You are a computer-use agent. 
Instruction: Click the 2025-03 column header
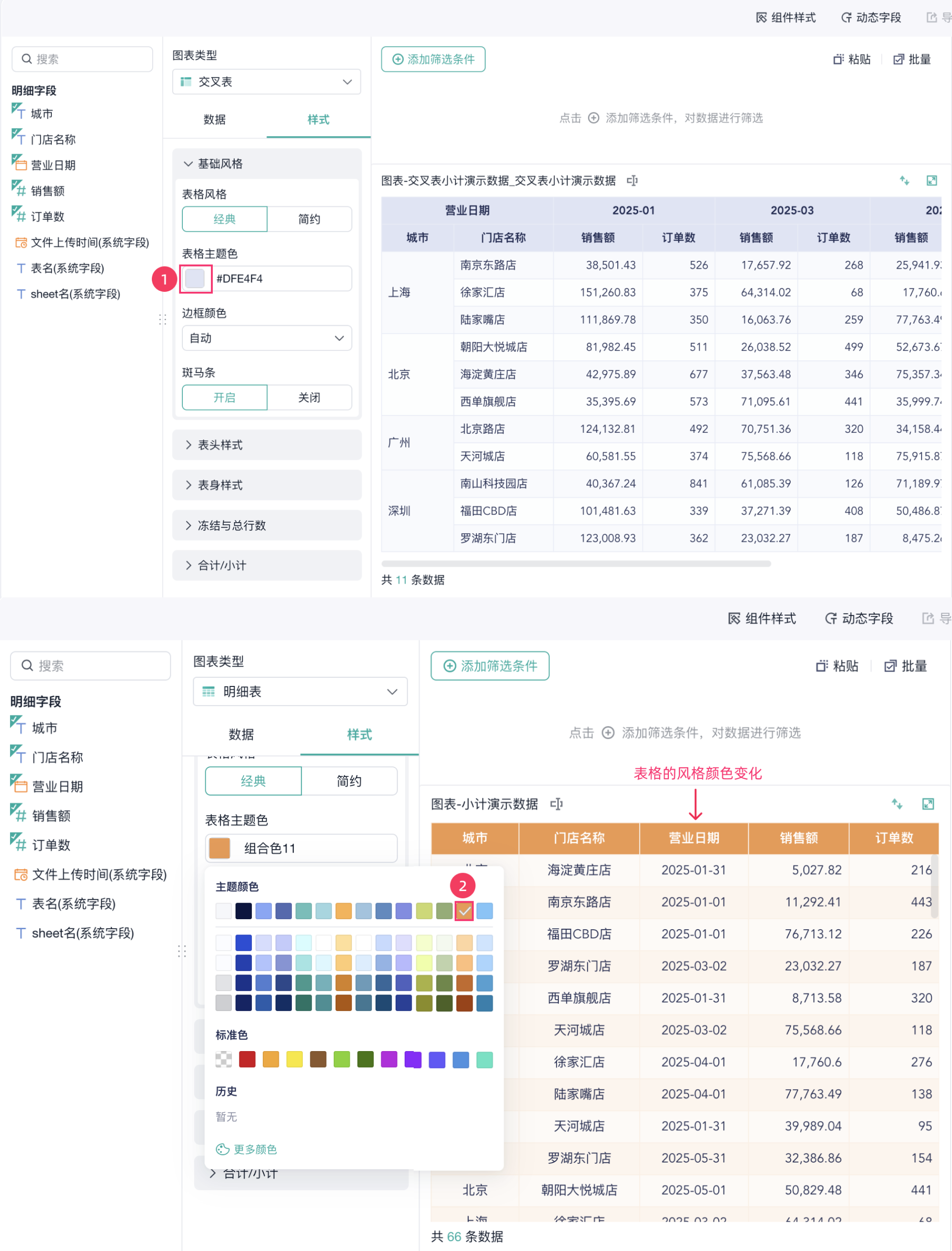(x=792, y=210)
